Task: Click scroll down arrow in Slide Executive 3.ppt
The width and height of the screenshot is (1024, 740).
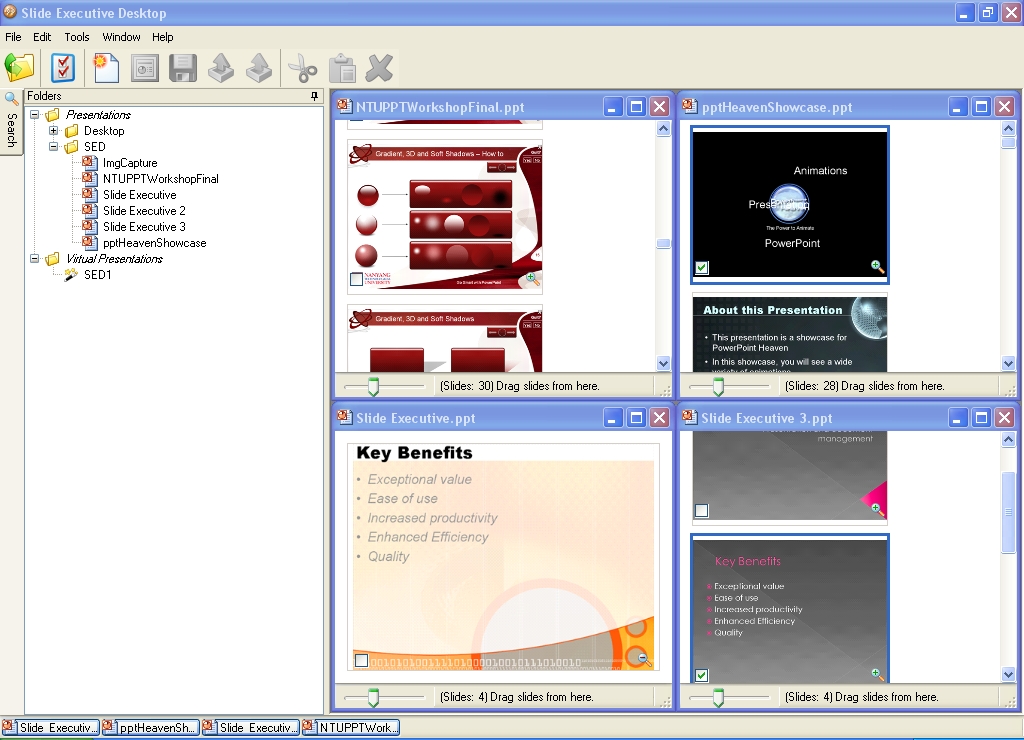Action: point(1008,675)
